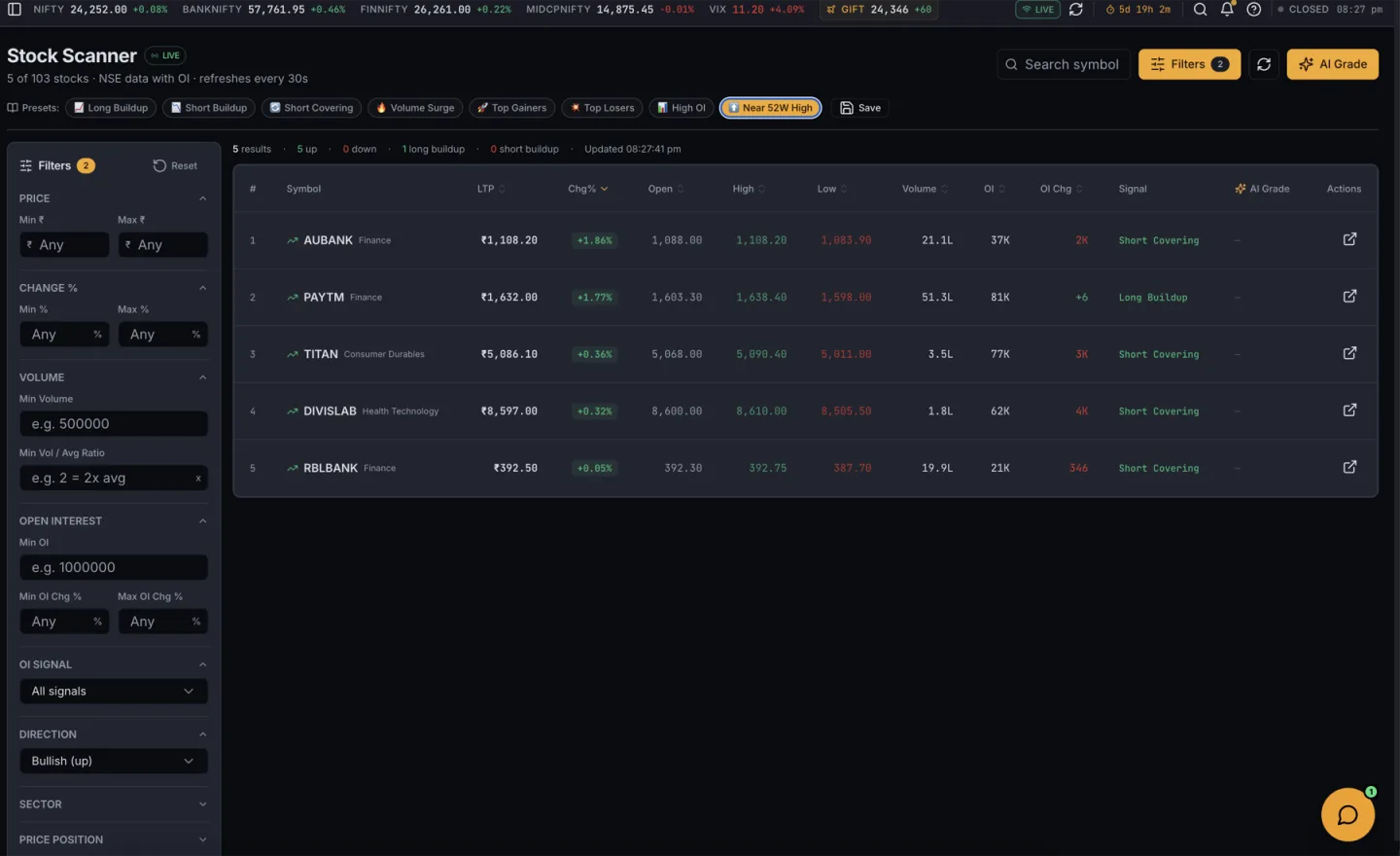Open the help question mark icon
This screenshot has height=856, width=1400.
(1254, 10)
